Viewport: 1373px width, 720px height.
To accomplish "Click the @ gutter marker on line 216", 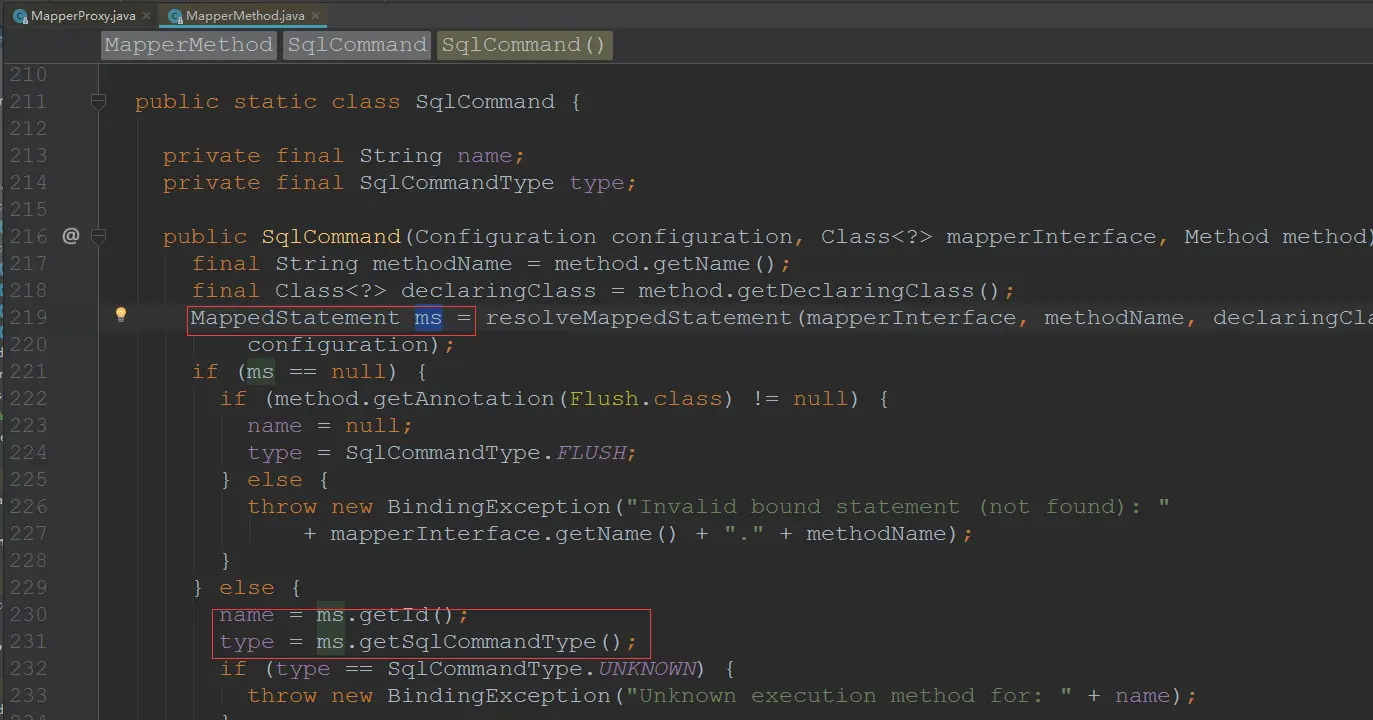I will click(70, 236).
